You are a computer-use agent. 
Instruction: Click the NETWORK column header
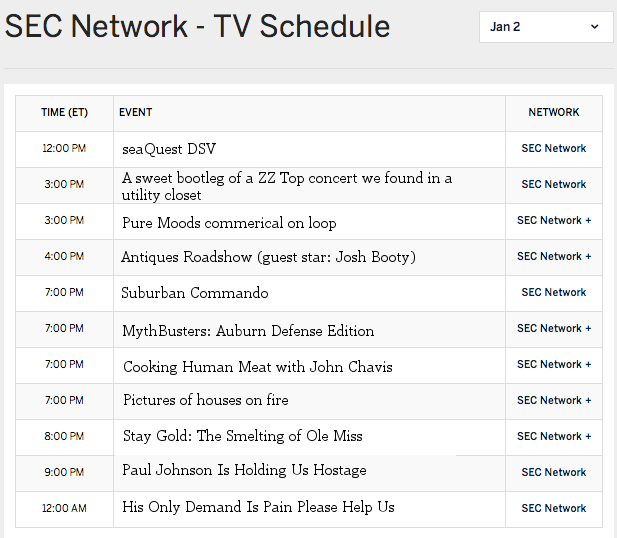(554, 113)
